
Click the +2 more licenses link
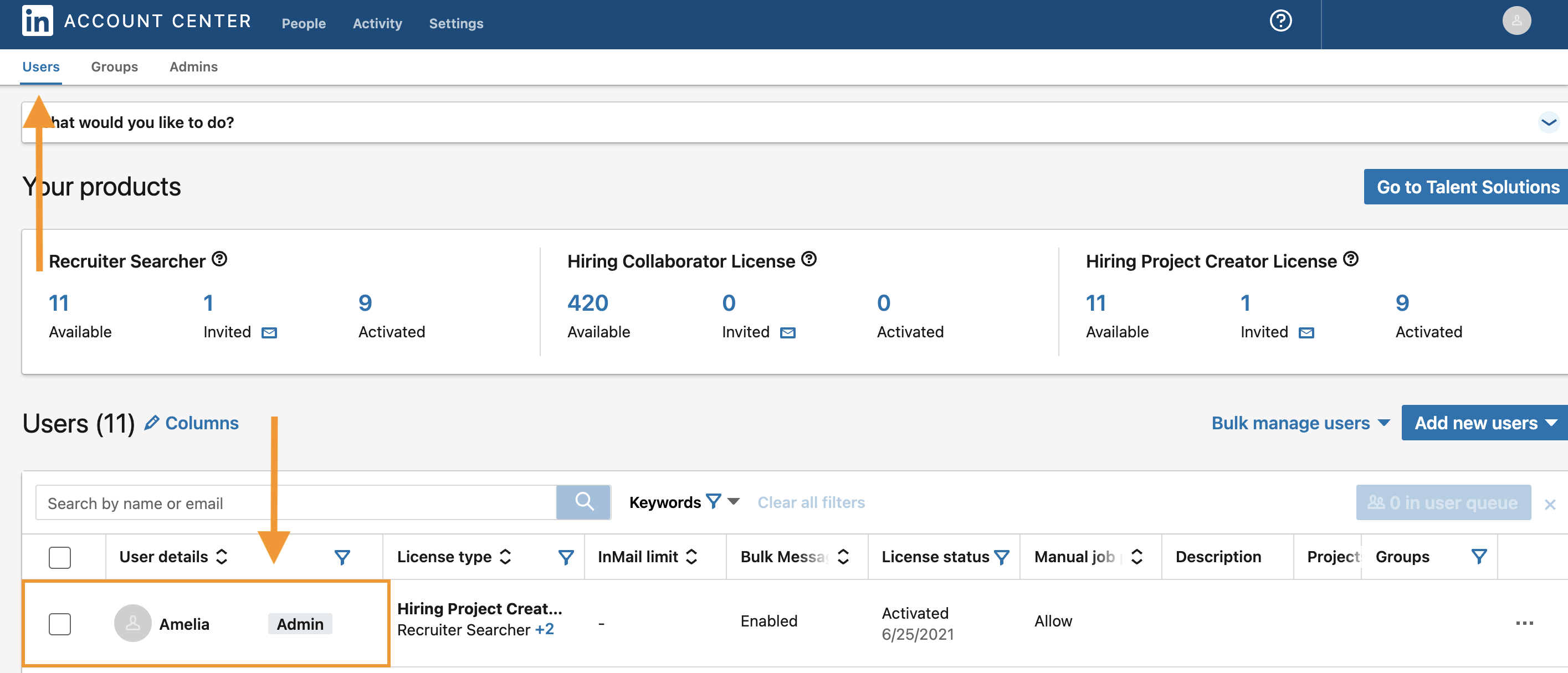[545, 629]
